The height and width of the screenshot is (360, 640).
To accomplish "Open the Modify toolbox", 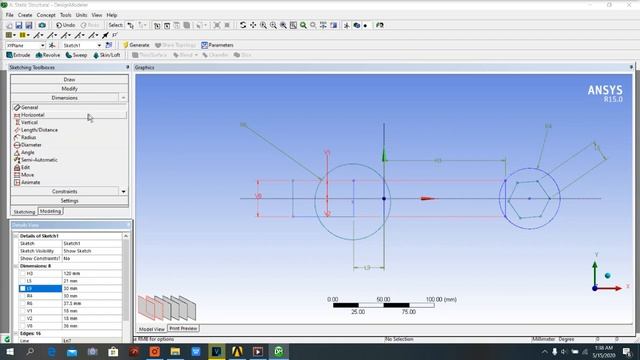I will 69,89.
